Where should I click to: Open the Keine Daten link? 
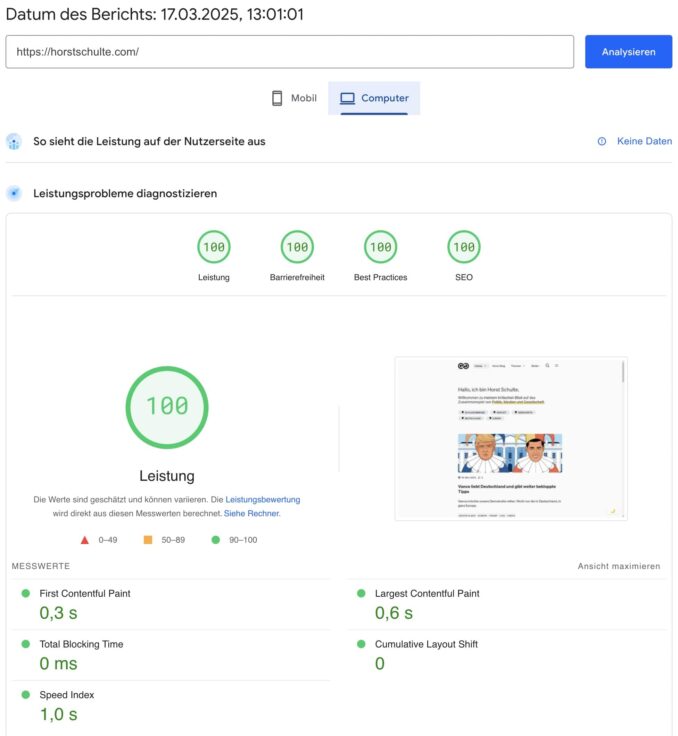(644, 141)
